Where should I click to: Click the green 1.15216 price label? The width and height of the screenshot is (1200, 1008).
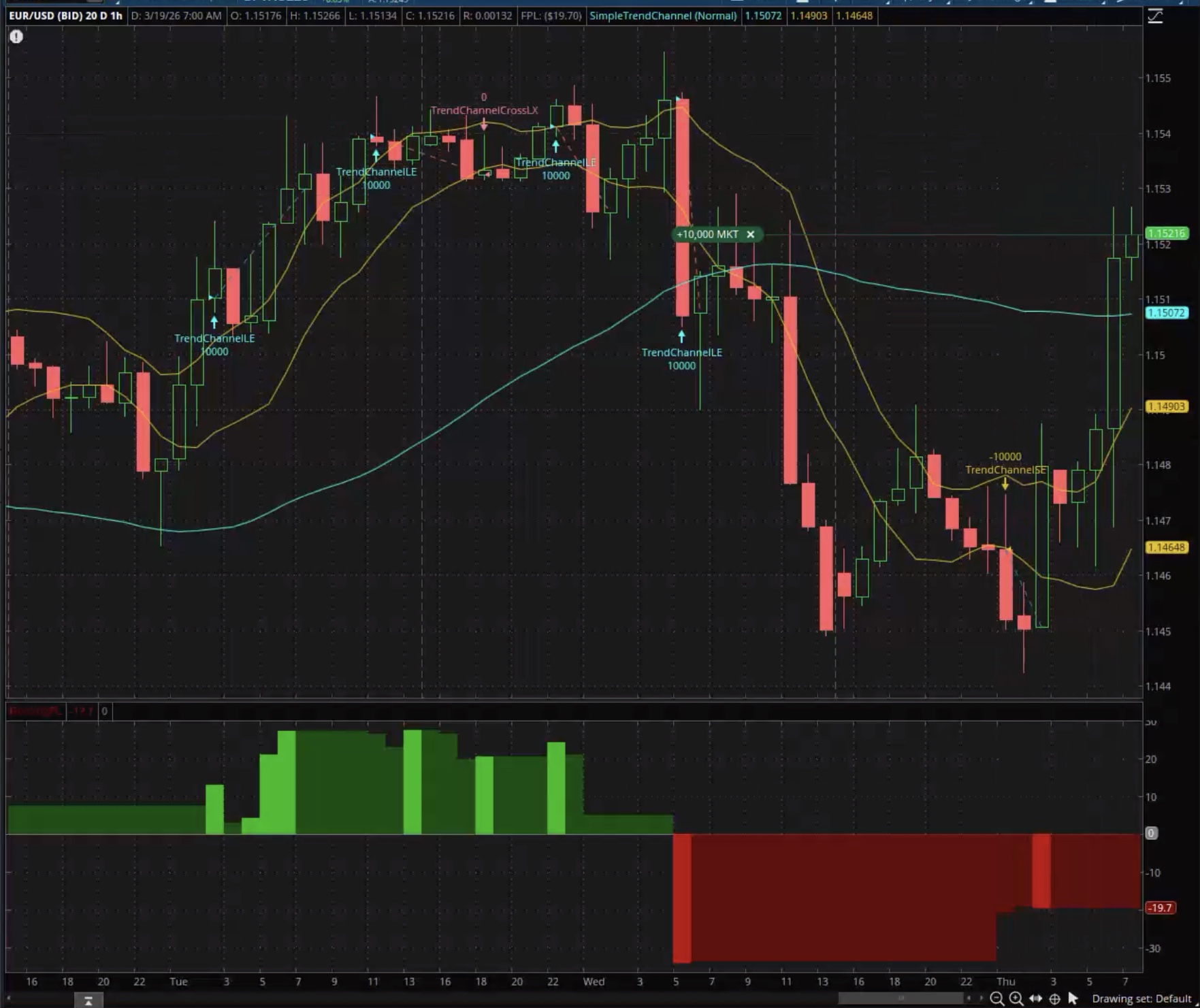1166,233
